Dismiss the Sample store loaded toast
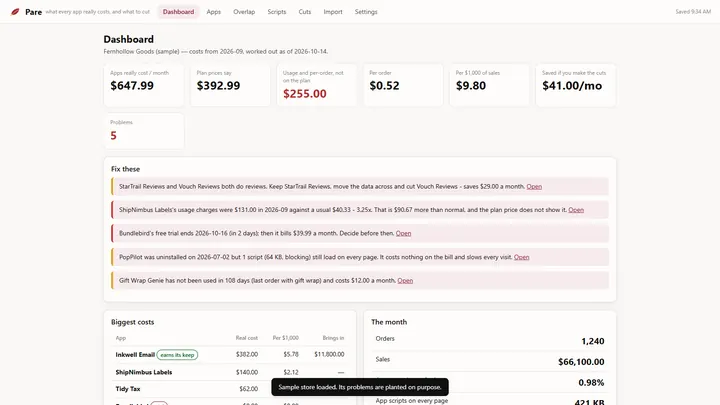Viewport: 720px width, 405px height. [360, 387]
